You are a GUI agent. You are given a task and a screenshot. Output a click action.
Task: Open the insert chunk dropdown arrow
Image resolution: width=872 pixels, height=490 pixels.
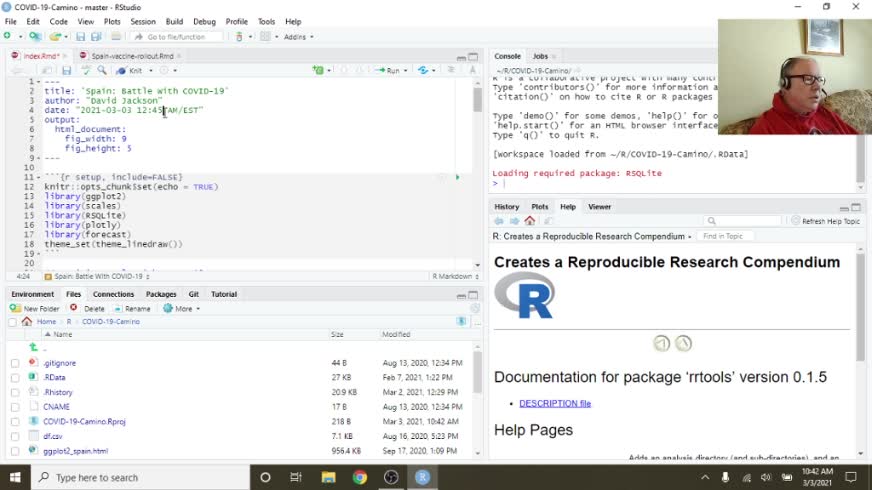[329, 71]
